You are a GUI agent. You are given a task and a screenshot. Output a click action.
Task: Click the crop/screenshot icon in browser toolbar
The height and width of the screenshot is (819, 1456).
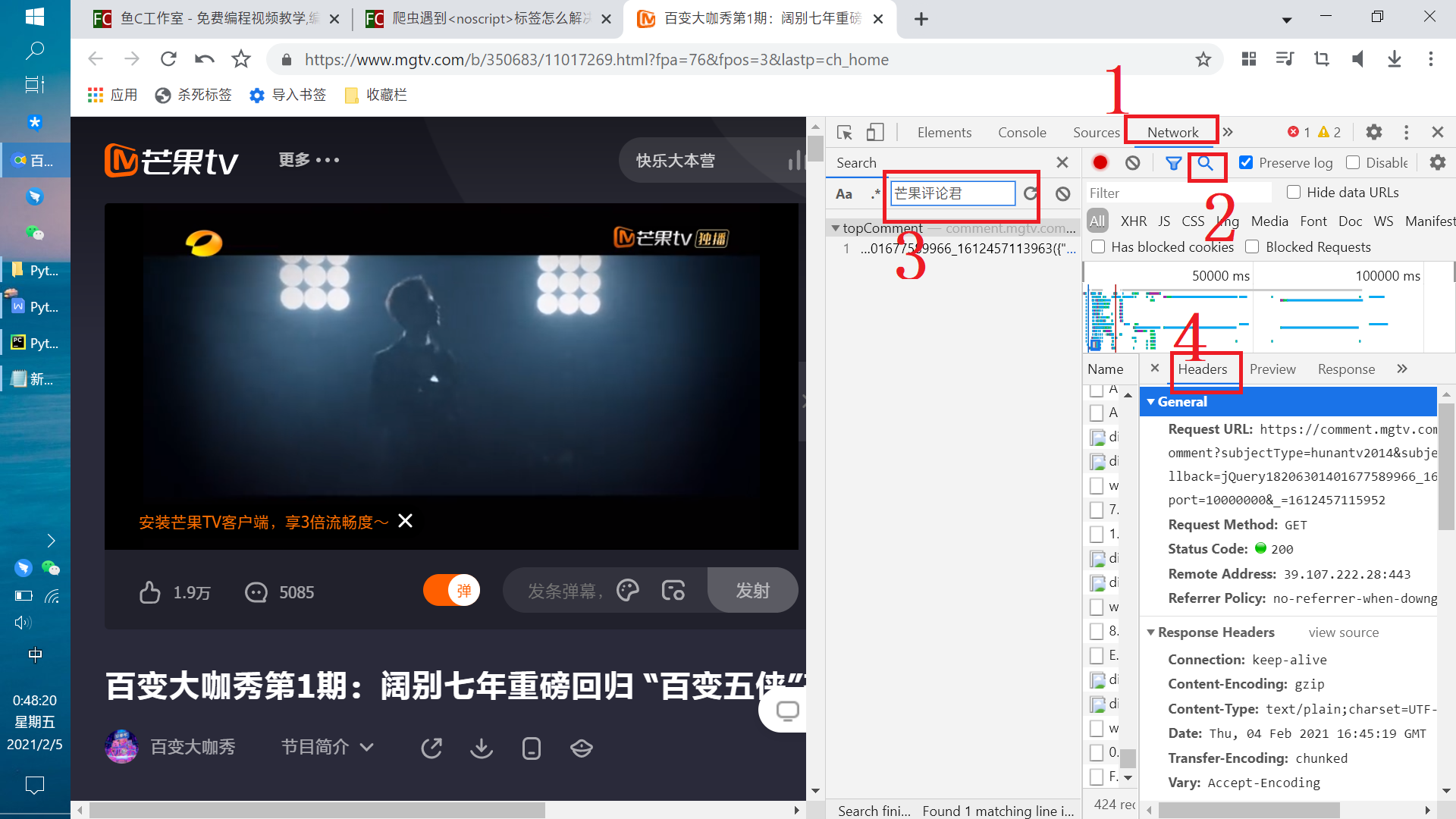(1322, 59)
